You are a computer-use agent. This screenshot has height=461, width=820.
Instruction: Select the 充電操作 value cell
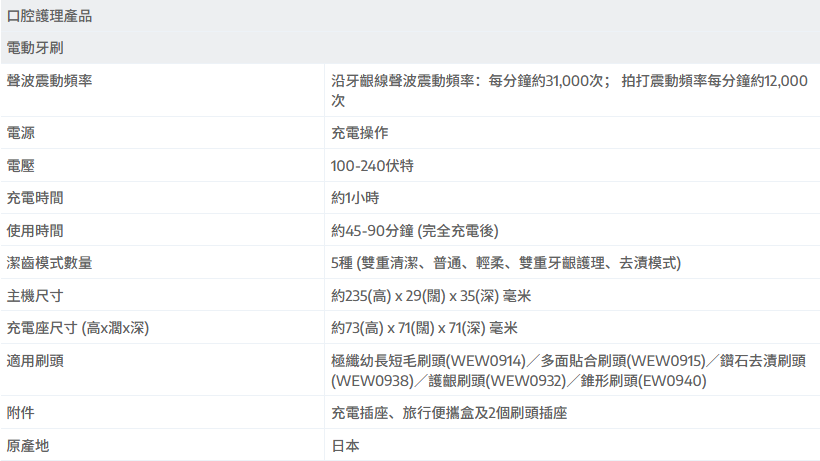coord(359,133)
